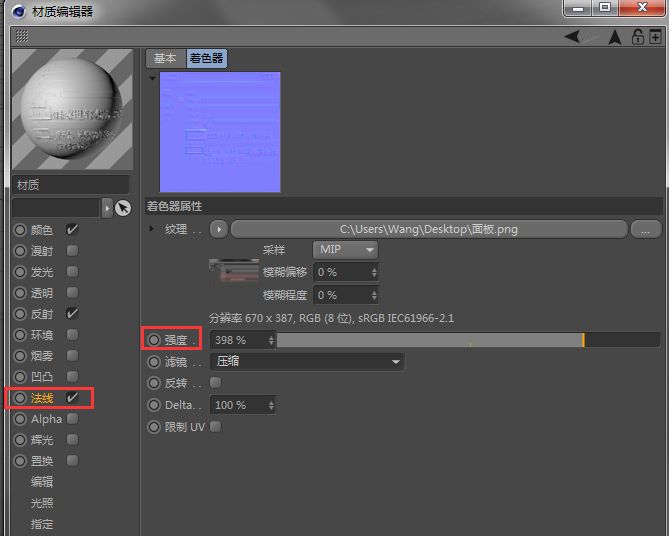Click the 透明 channel circle icon
669x536 pixels.
(x=20, y=293)
